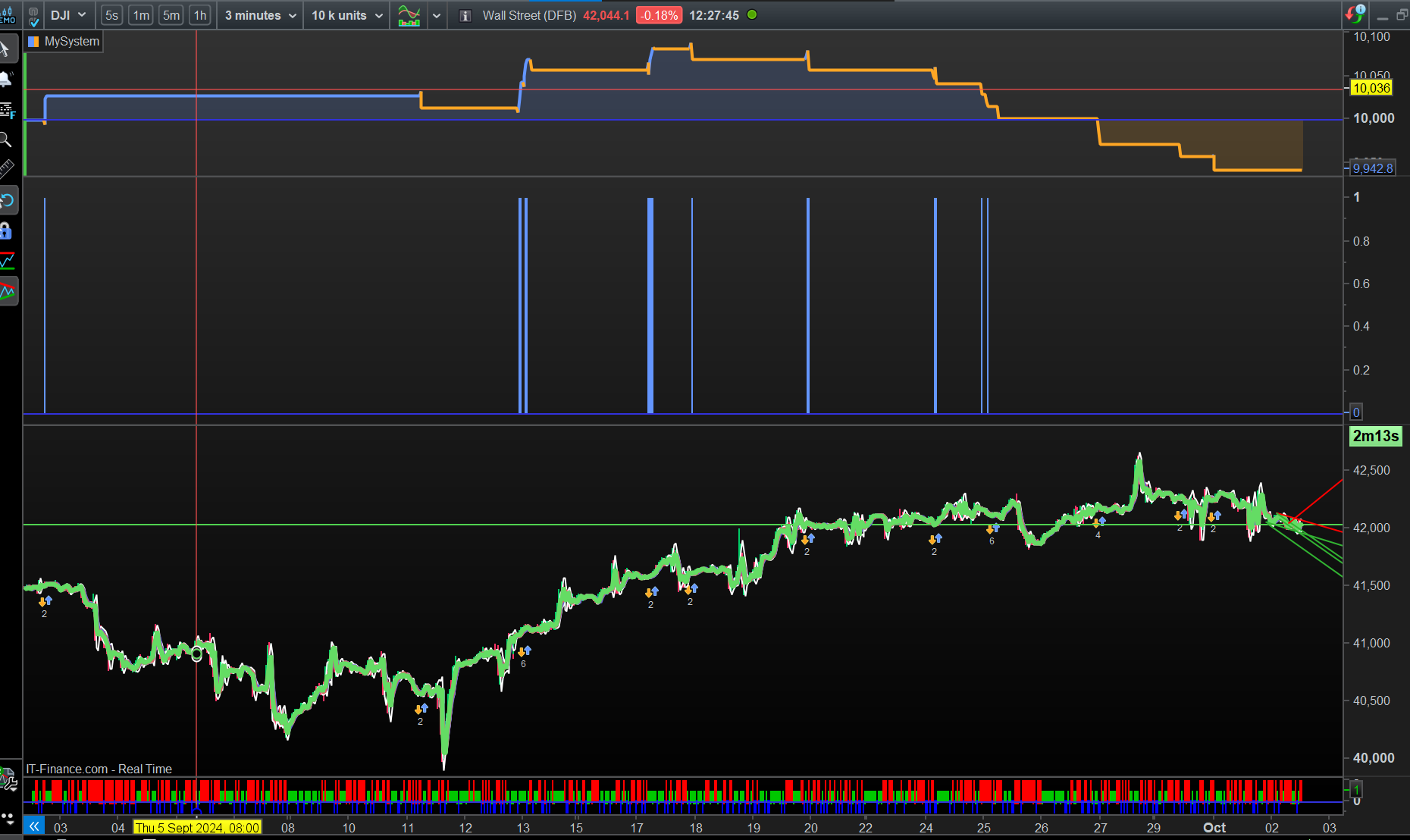Viewport: 1410px width, 840px height.
Task: Click the undo drawing rotate icon
Action: click(x=8, y=201)
